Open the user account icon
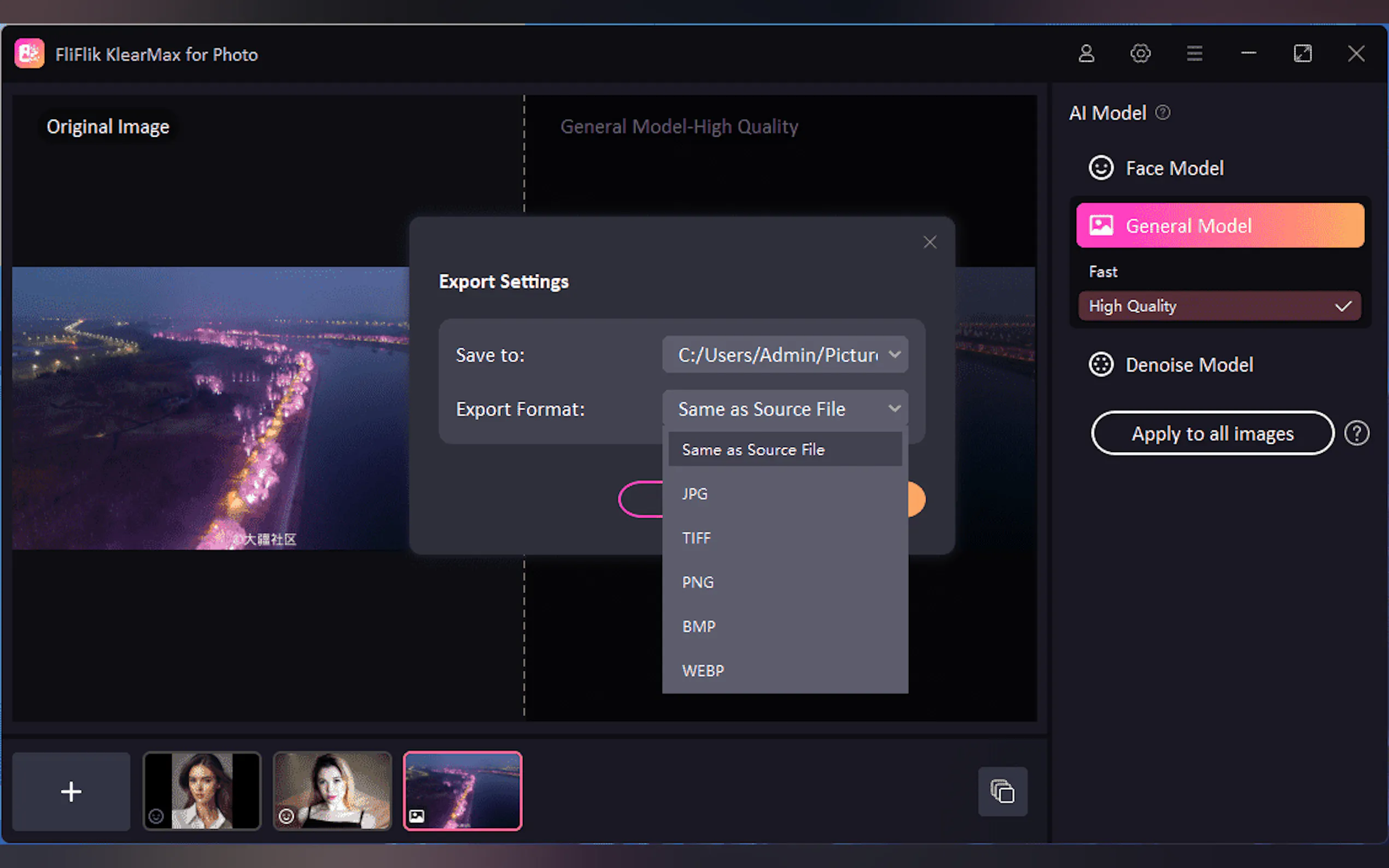 tap(1086, 54)
